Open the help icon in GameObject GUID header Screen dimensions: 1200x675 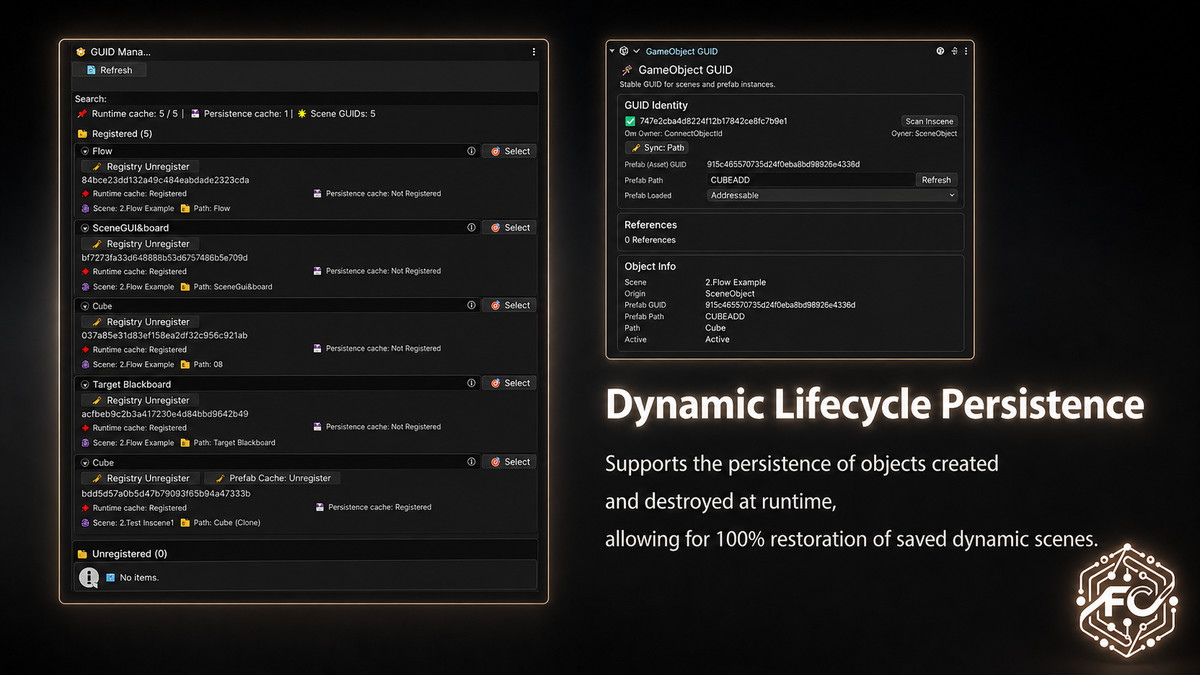click(x=940, y=51)
